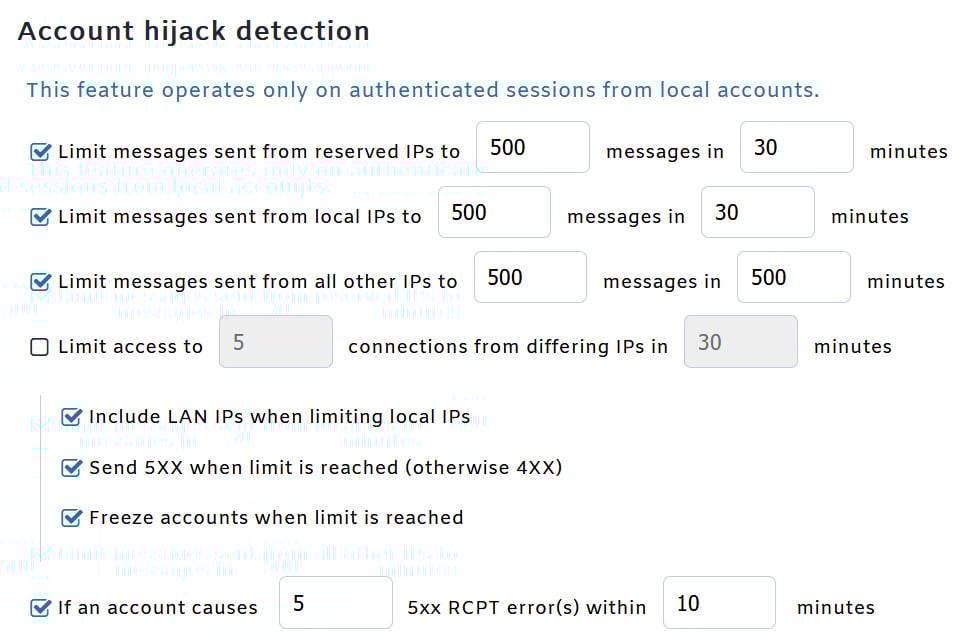Click the greyed-out connections limit field
The image size is (971, 641).
click(275, 342)
